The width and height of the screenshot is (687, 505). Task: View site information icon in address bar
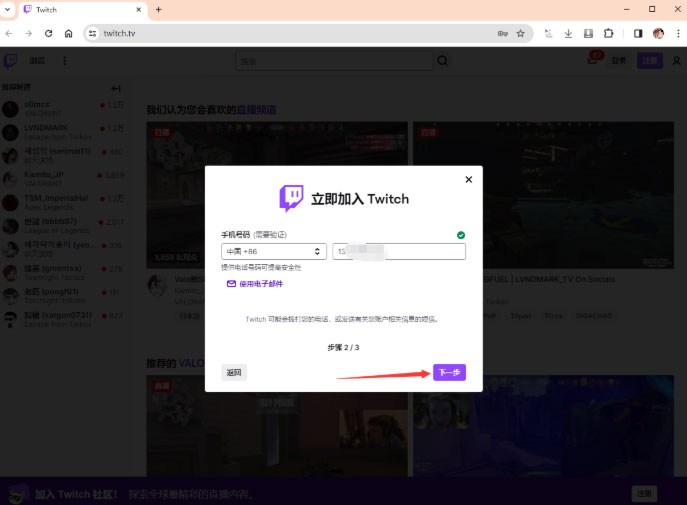[92, 33]
